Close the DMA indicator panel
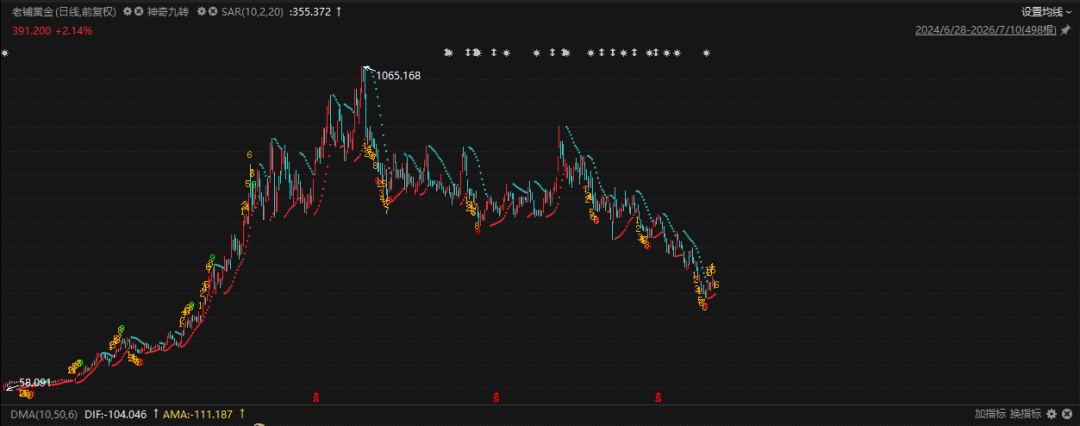The image size is (1080, 426). click(x=1066, y=414)
